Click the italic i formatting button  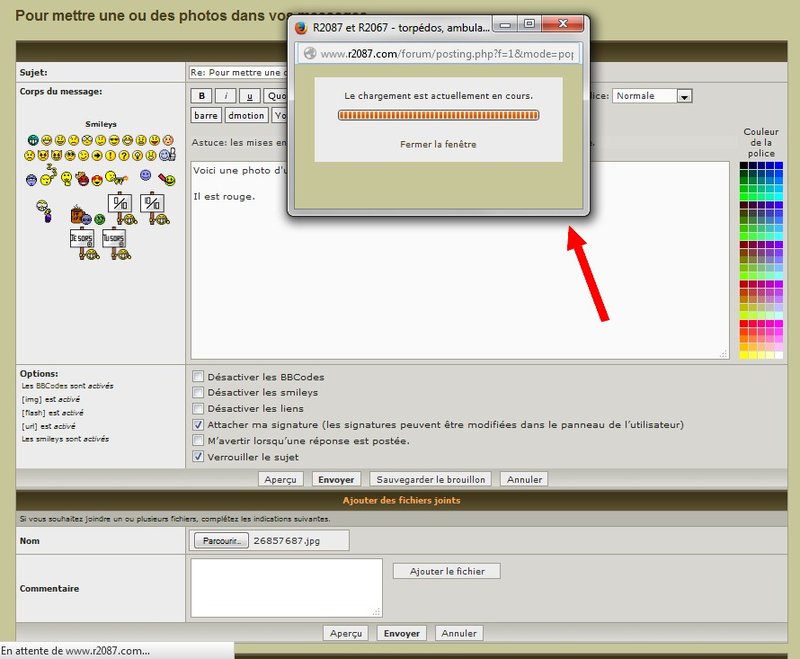coord(227,96)
